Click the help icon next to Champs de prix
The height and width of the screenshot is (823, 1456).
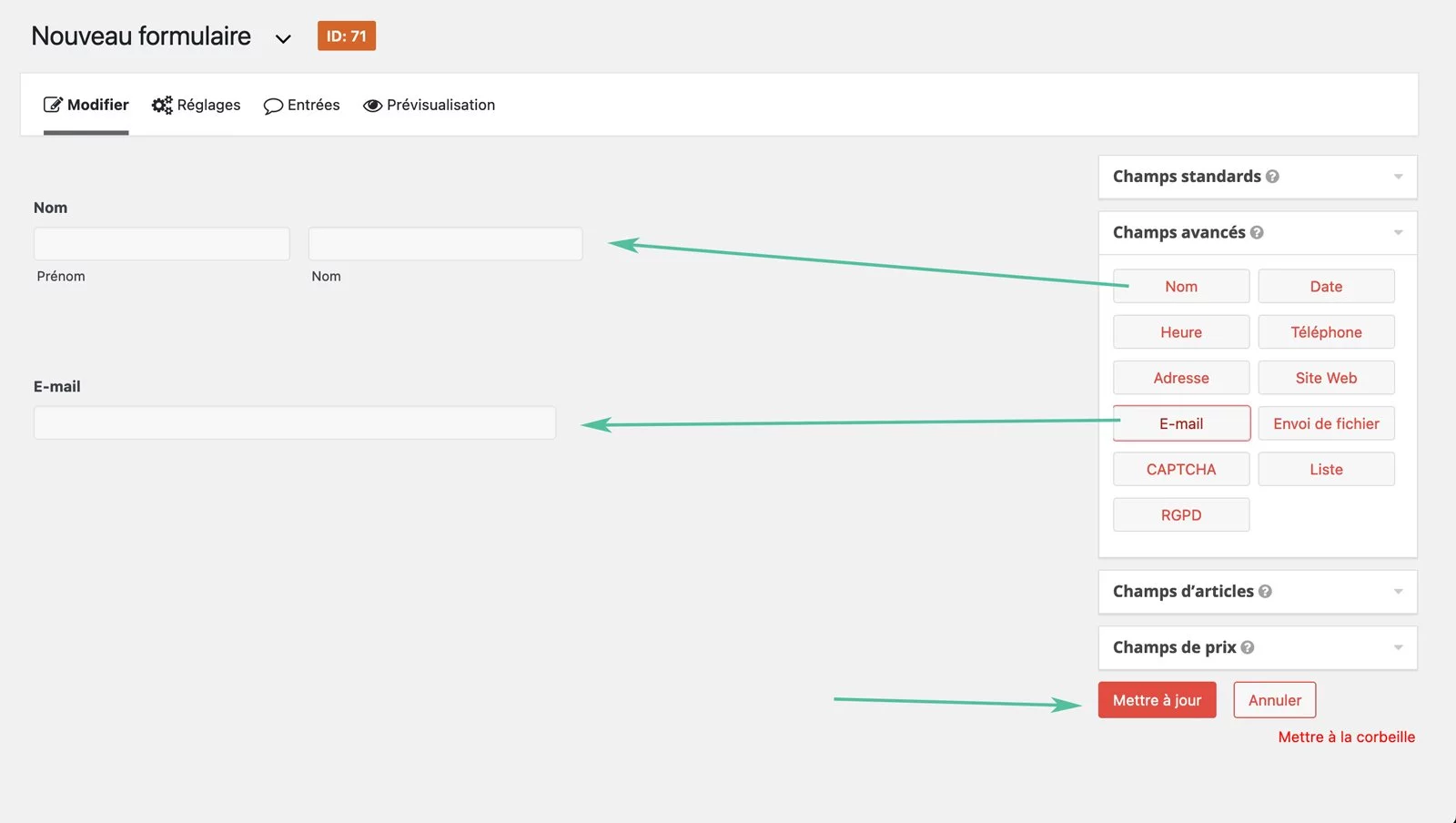1247,647
